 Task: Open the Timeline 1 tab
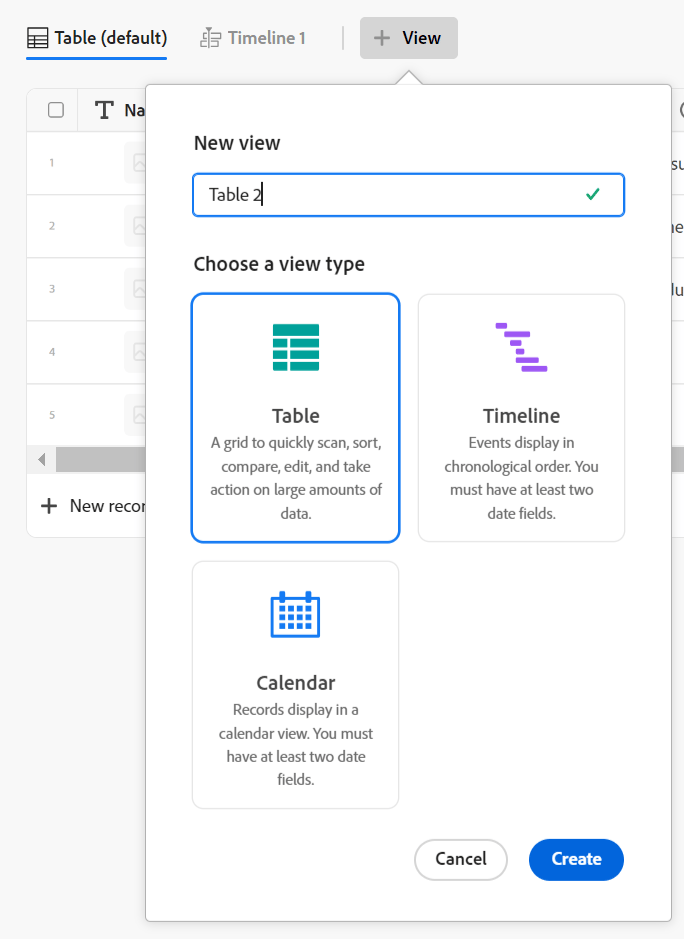point(254,39)
